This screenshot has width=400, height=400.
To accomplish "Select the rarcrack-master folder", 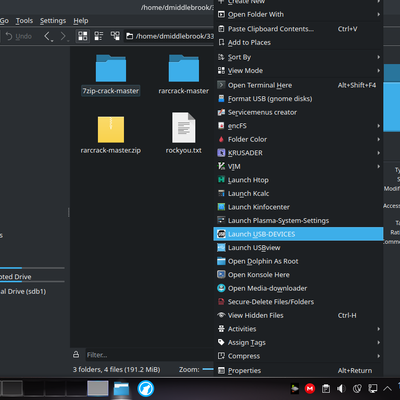I will point(184,75).
